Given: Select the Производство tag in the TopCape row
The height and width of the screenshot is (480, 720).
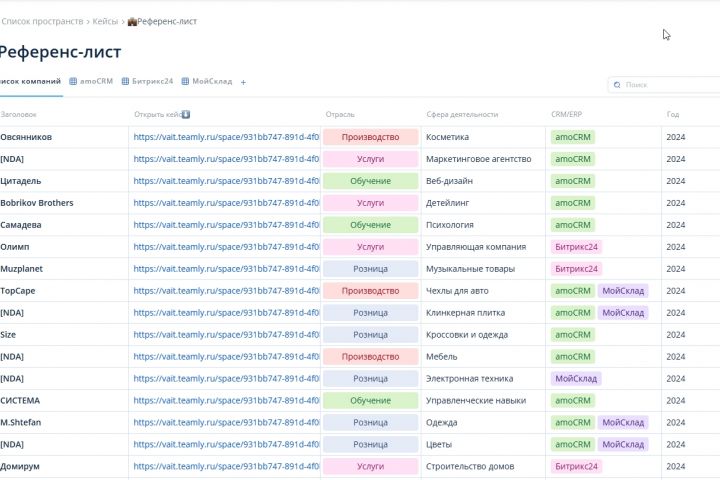Looking at the screenshot, I should [x=370, y=291].
